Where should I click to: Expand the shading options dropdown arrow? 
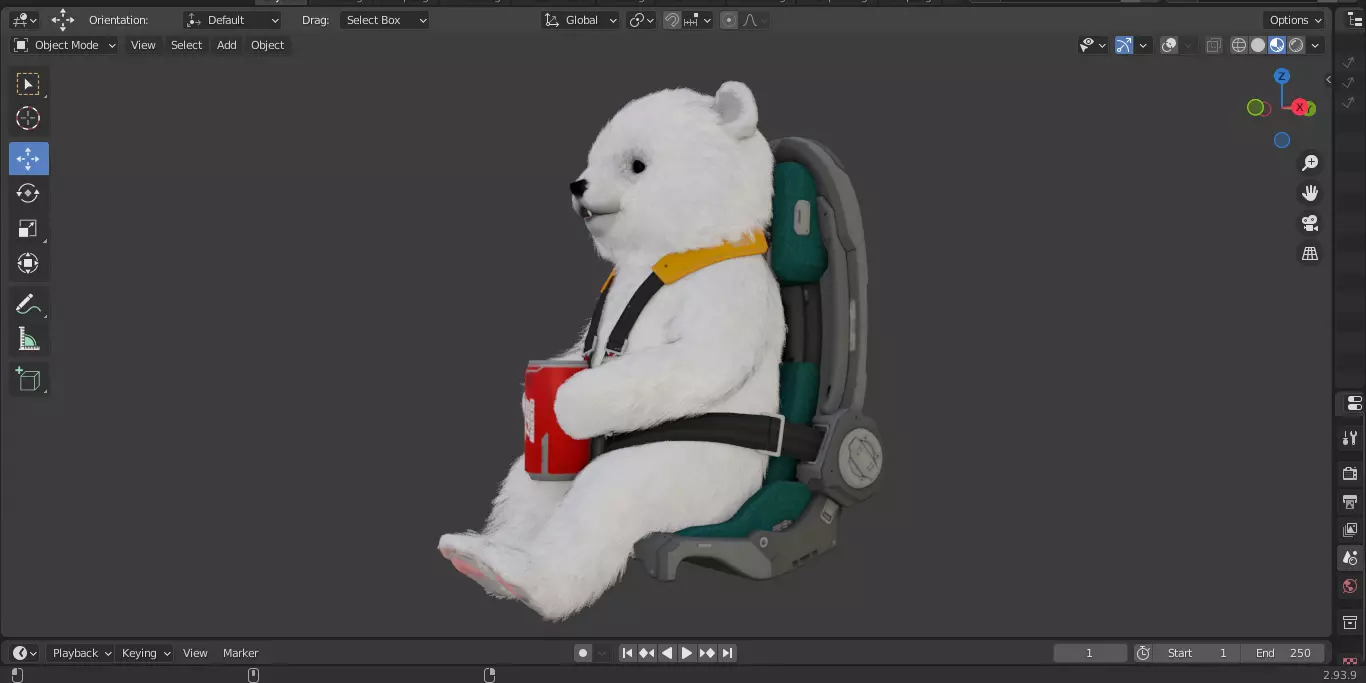click(1316, 45)
